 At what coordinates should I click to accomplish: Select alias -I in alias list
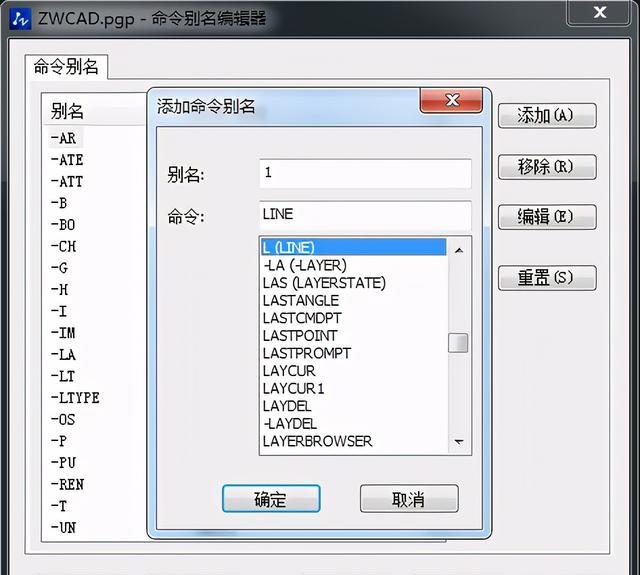(59, 311)
